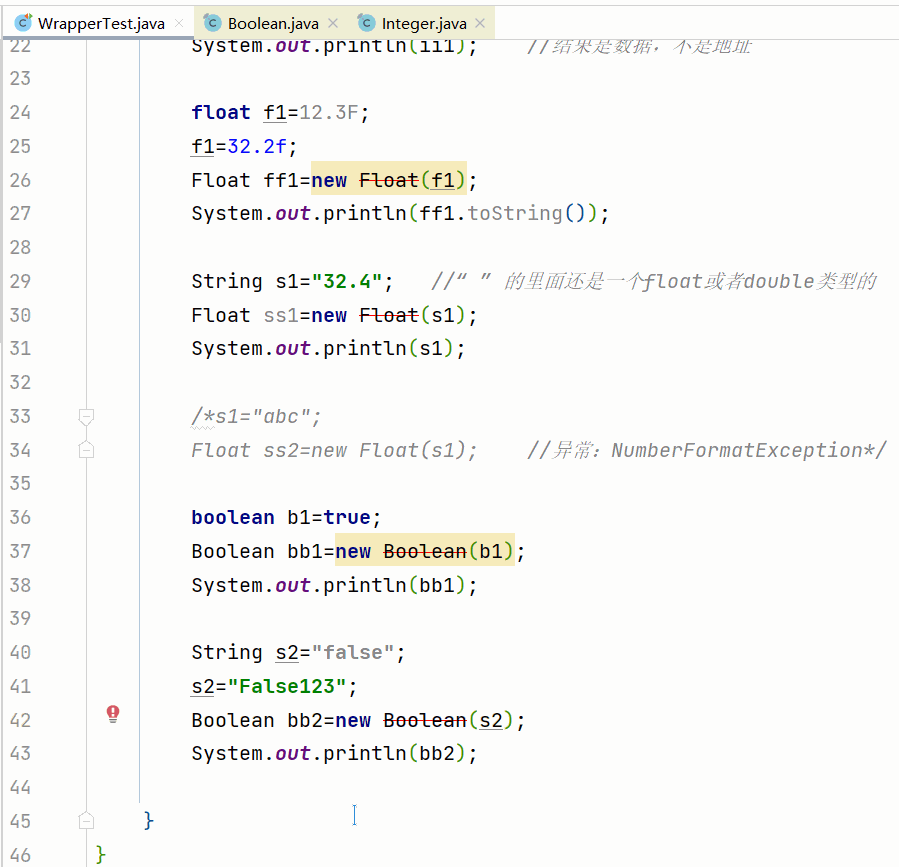Click the class icon on WrapperTest.java tab
Image resolution: width=899 pixels, height=867 pixels.
pos(22,20)
